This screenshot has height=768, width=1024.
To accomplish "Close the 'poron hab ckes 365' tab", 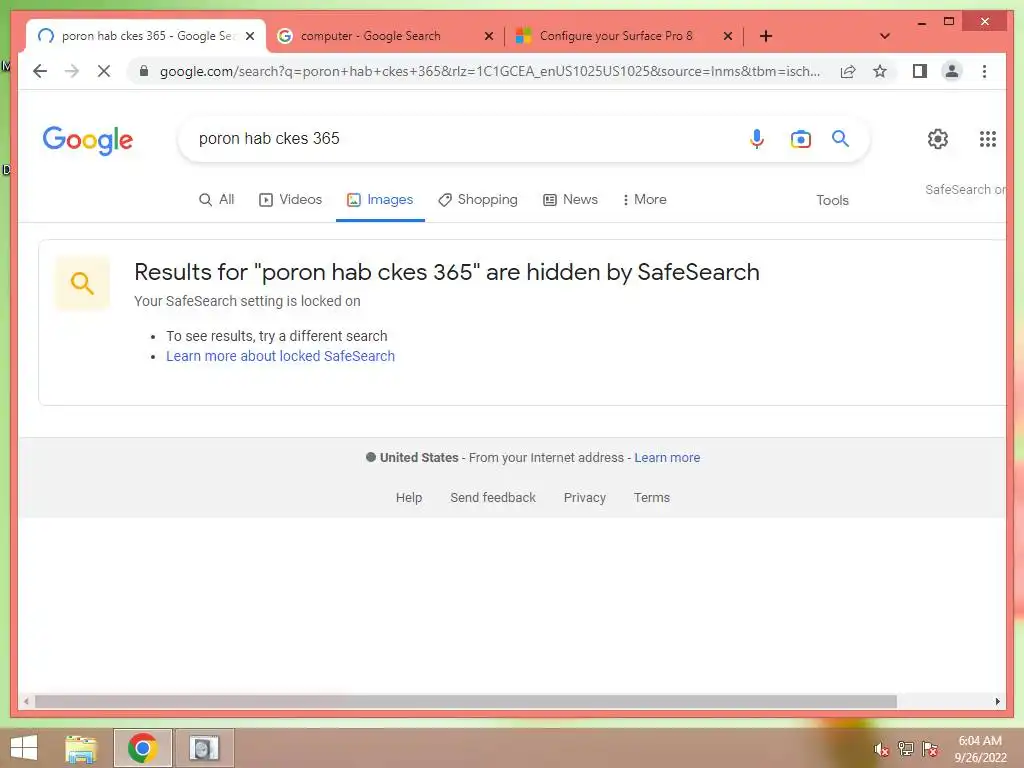I will (249, 36).
